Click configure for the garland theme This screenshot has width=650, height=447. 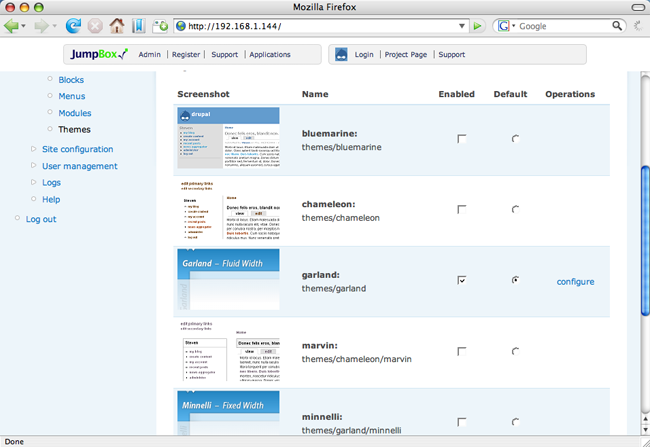(x=575, y=282)
